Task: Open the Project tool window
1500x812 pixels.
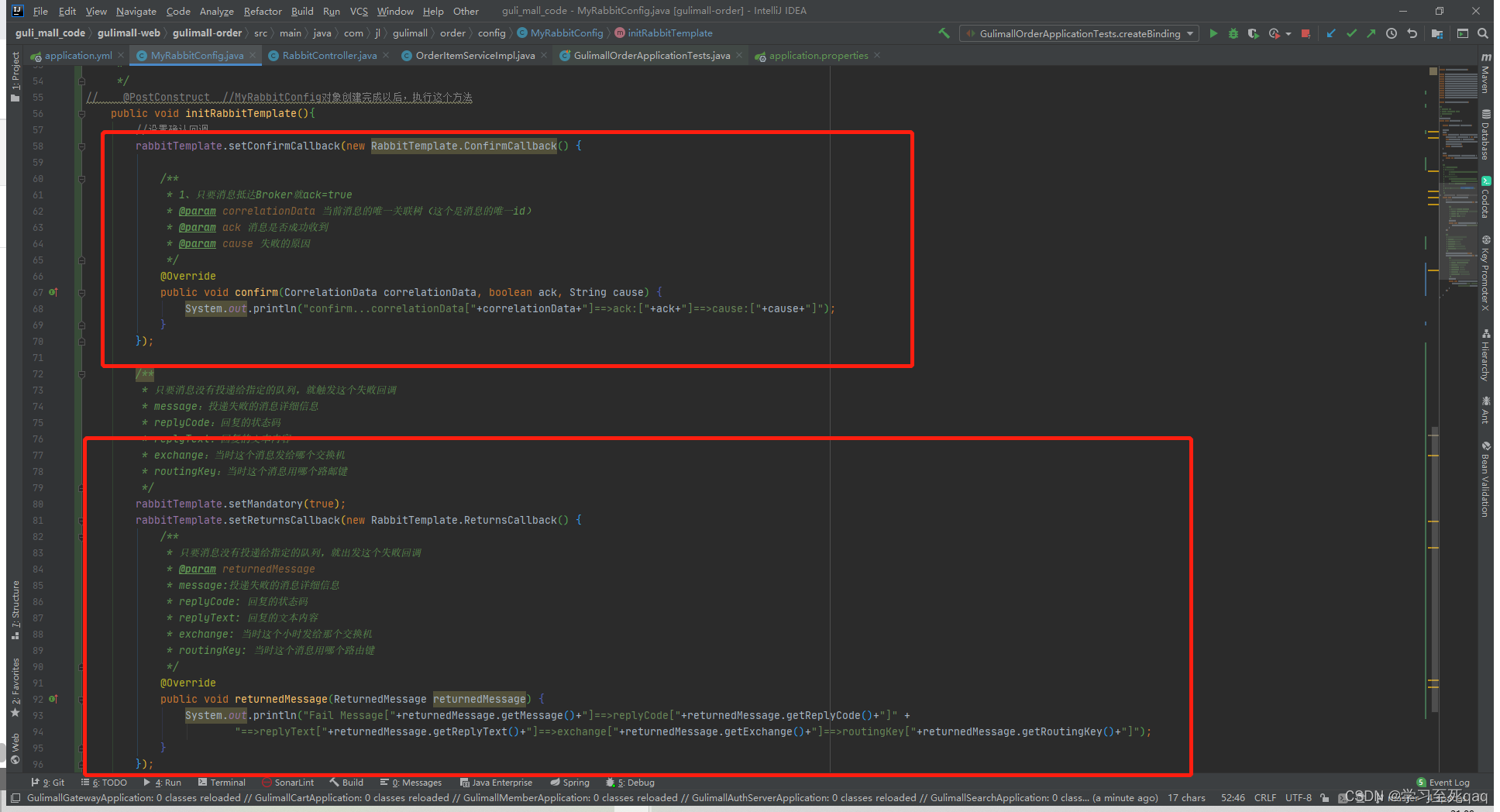Action: click(15, 77)
